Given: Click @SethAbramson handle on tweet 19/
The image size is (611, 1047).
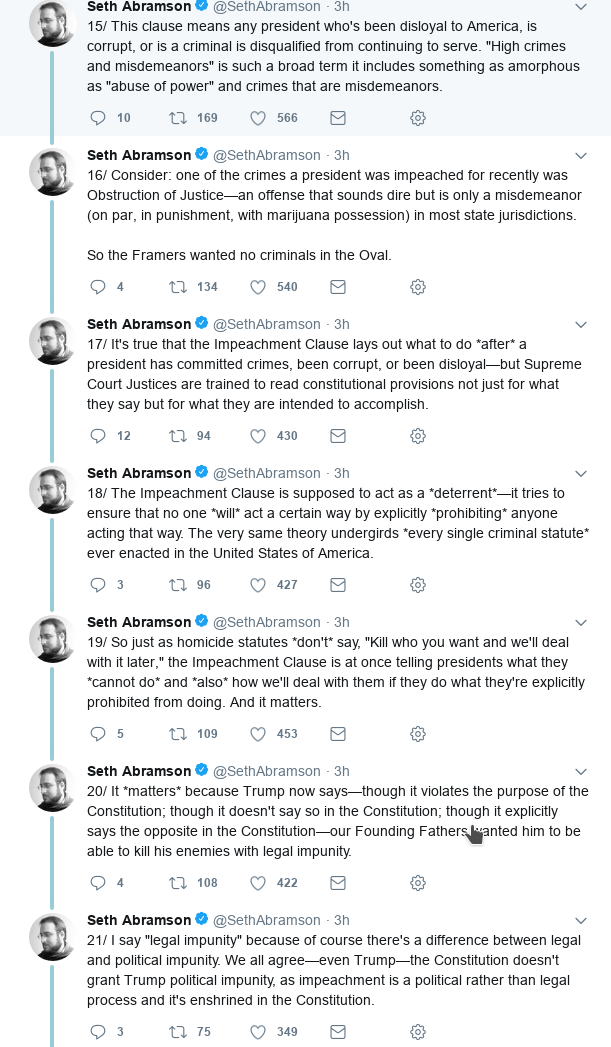Looking at the screenshot, I should click(x=267, y=622).
